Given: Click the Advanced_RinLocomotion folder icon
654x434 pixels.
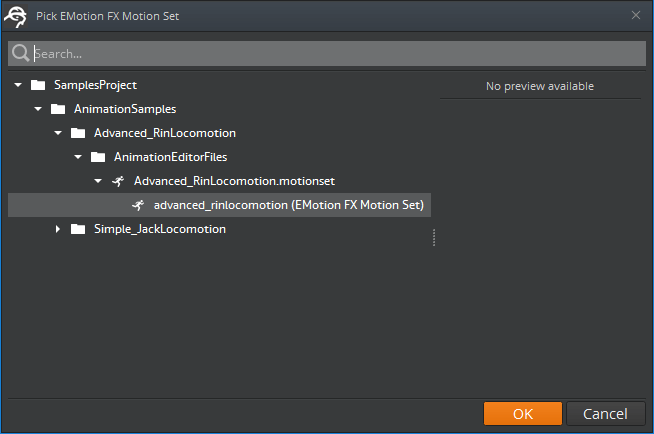Looking at the screenshot, I should pos(78,133).
